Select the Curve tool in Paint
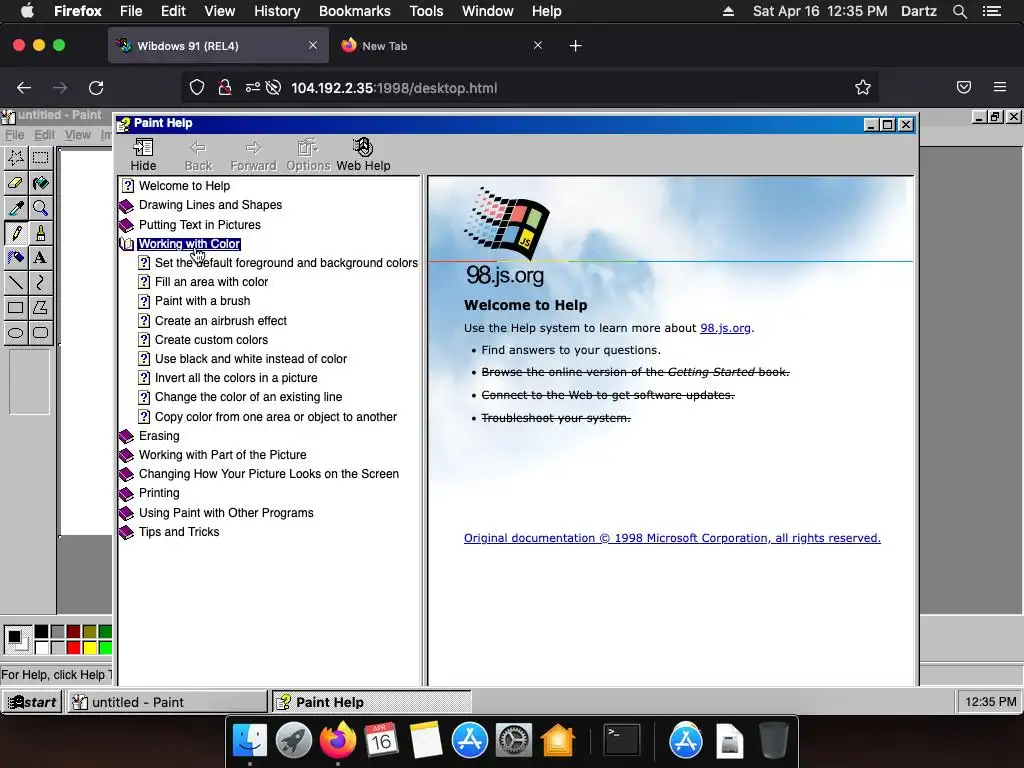1024x768 pixels. coord(40,282)
